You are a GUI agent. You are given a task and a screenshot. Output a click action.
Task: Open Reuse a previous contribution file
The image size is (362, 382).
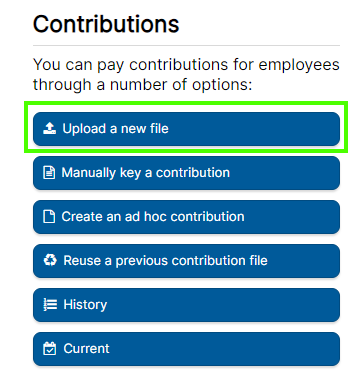click(186, 261)
